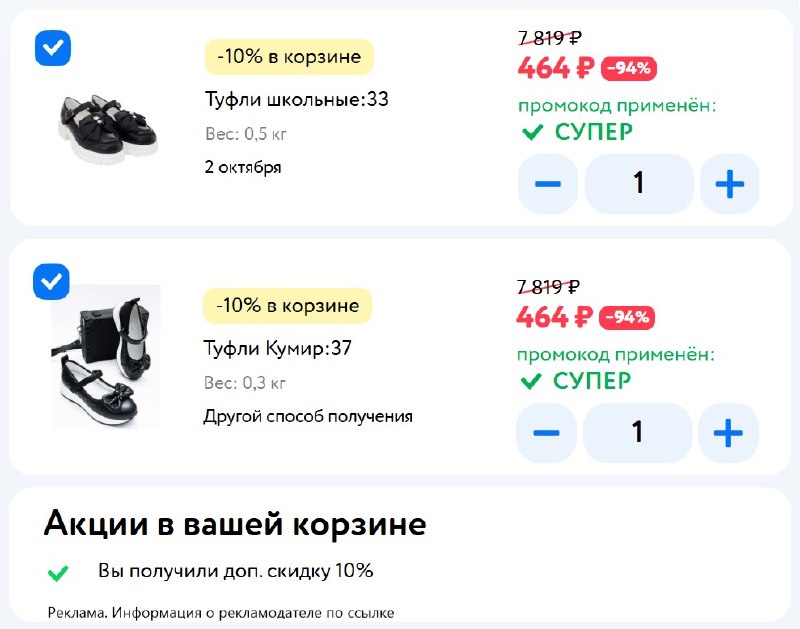Select Другой способ получения link
The width and height of the screenshot is (800, 629).
tap(308, 416)
